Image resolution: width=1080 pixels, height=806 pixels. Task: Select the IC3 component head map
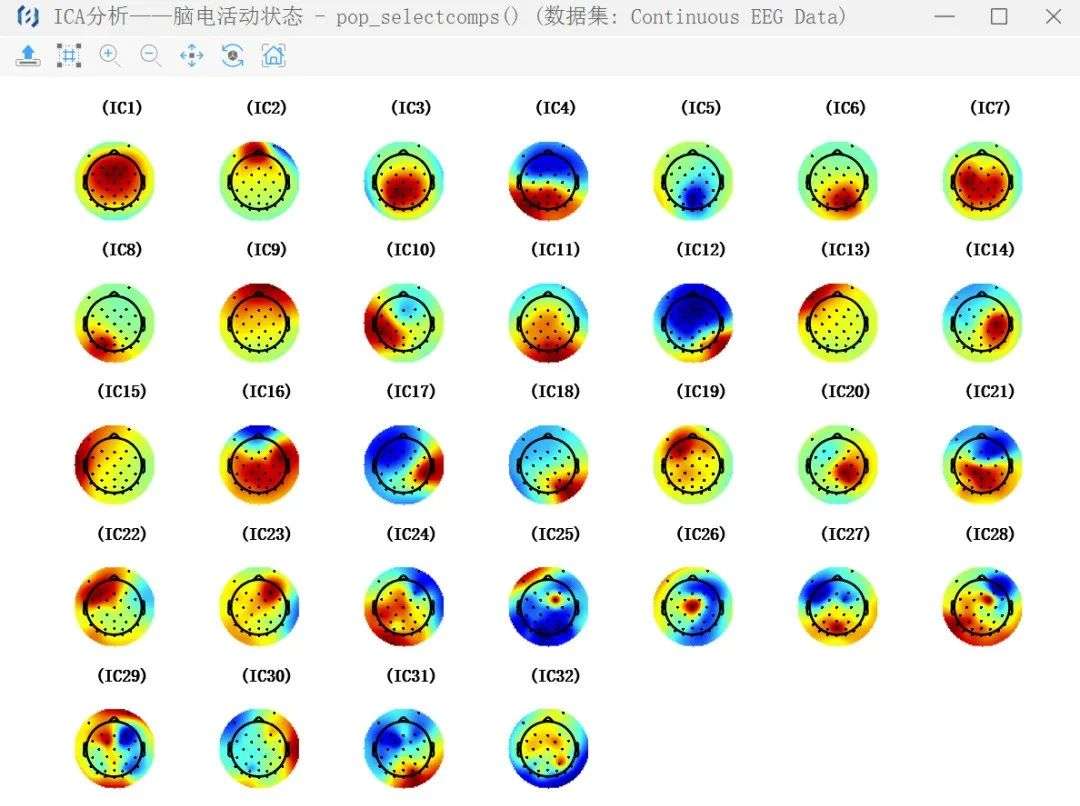(404, 181)
